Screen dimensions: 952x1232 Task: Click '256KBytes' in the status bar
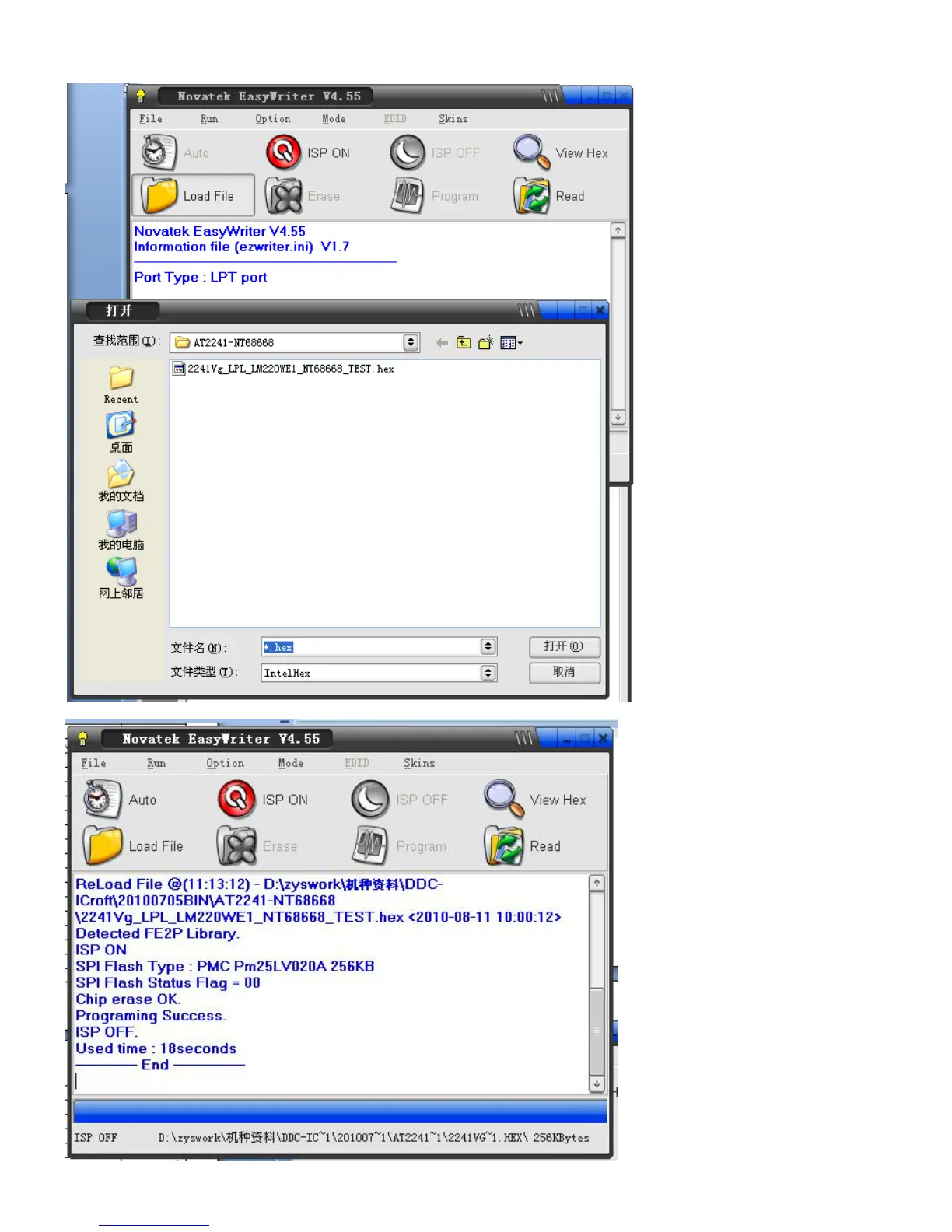(x=561, y=1137)
